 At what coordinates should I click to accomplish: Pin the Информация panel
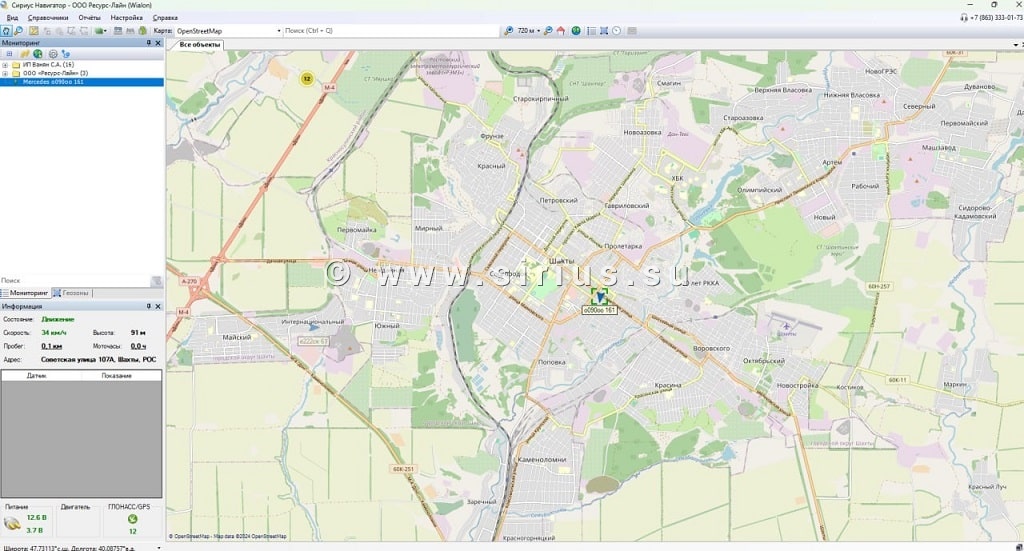point(149,306)
